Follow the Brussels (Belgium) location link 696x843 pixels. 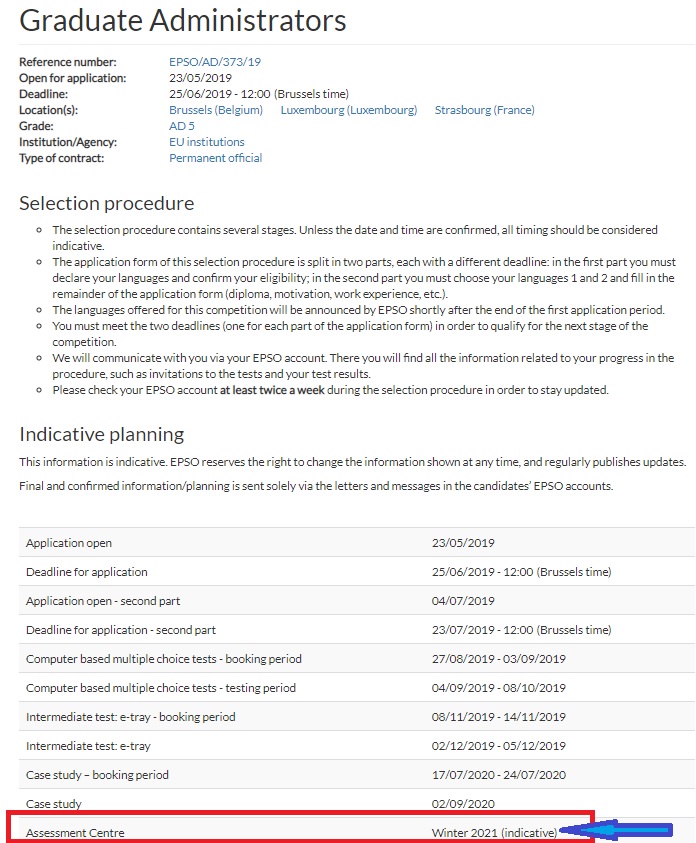point(215,110)
